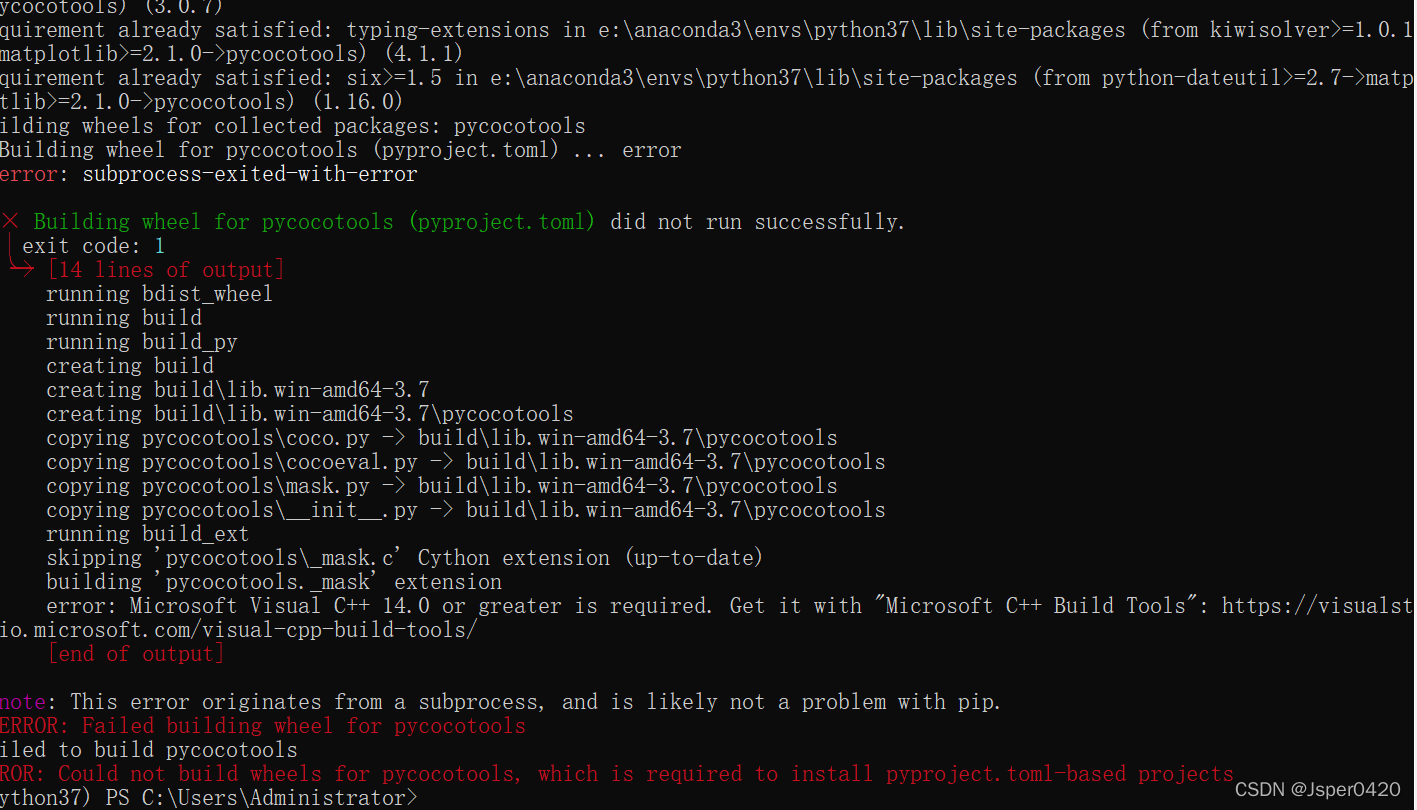
Task: Click the 'running bdist_wheel' line
Action: click(159, 294)
